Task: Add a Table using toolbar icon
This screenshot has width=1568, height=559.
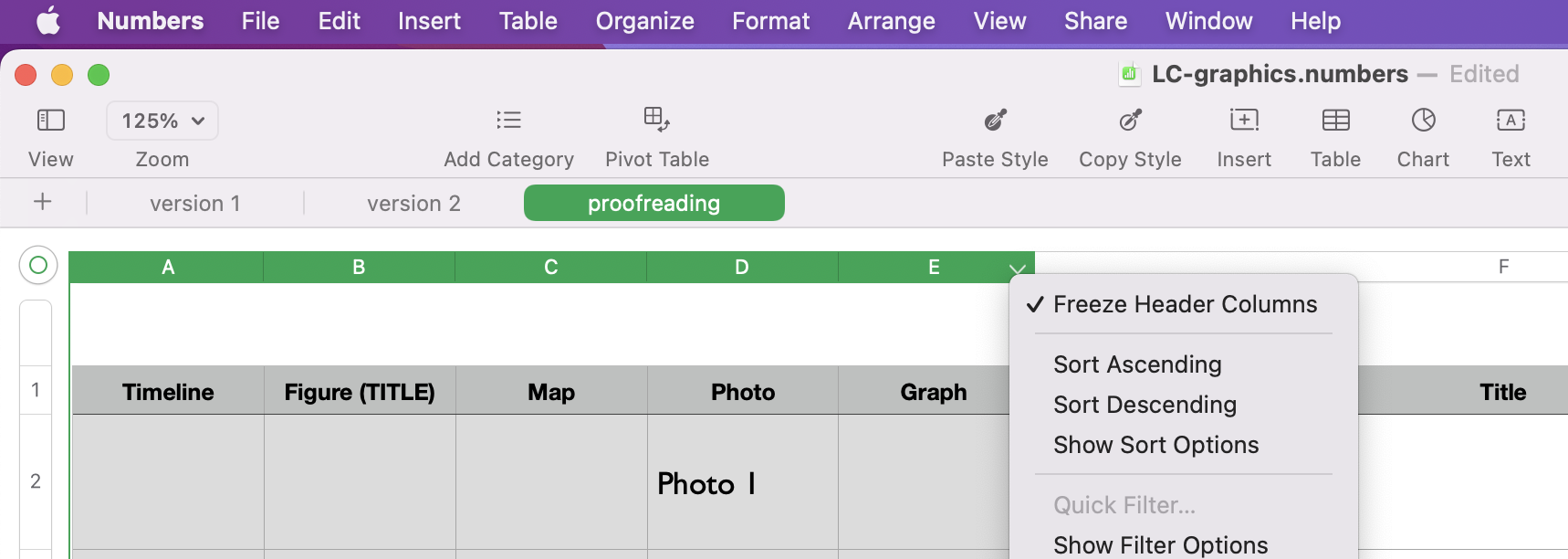Action: pos(1335,121)
